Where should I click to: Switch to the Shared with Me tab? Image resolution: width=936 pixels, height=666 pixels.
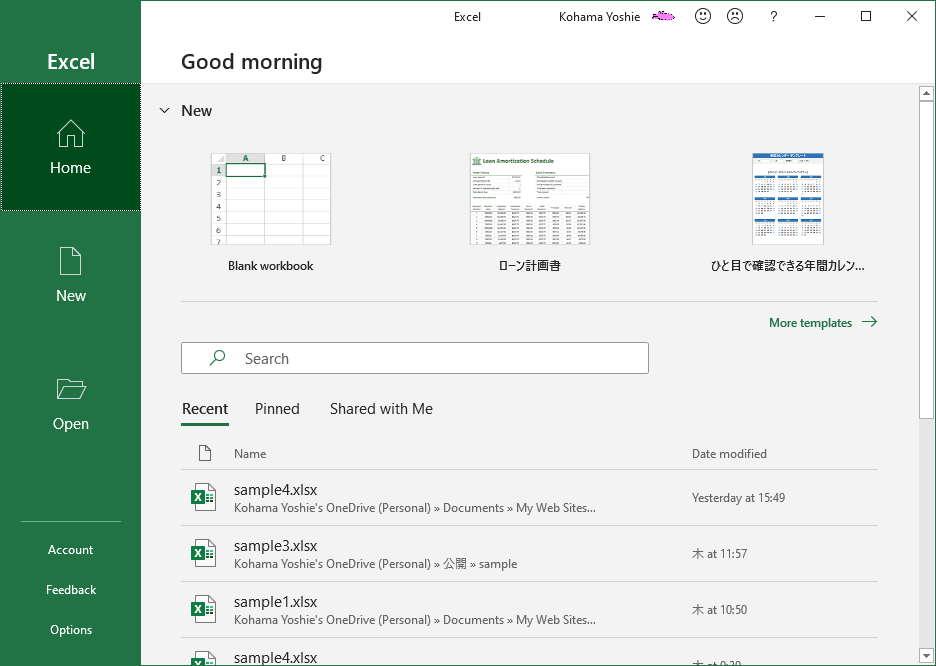coord(381,409)
